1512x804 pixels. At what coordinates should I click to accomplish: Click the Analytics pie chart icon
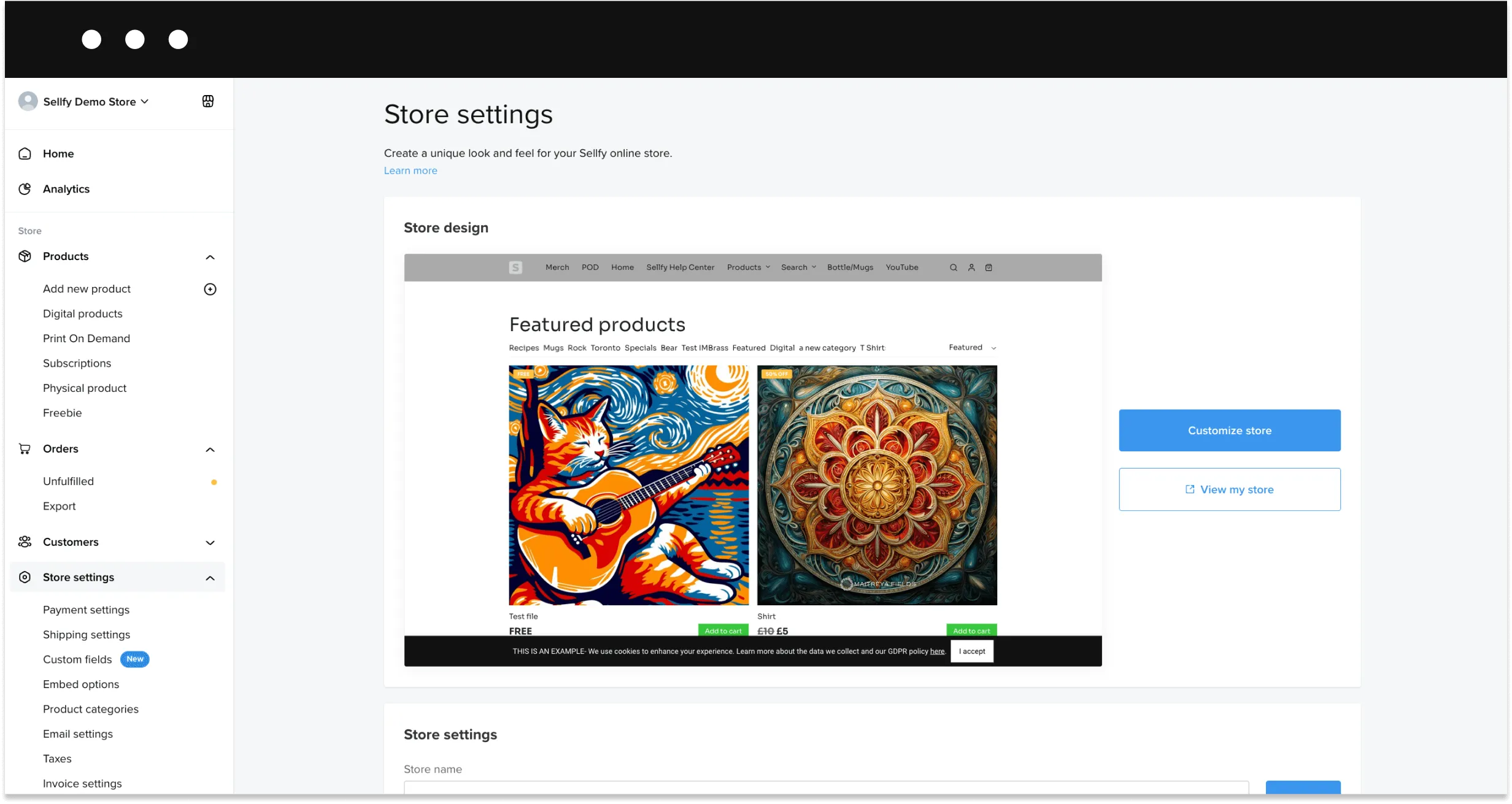pos(25,189)
